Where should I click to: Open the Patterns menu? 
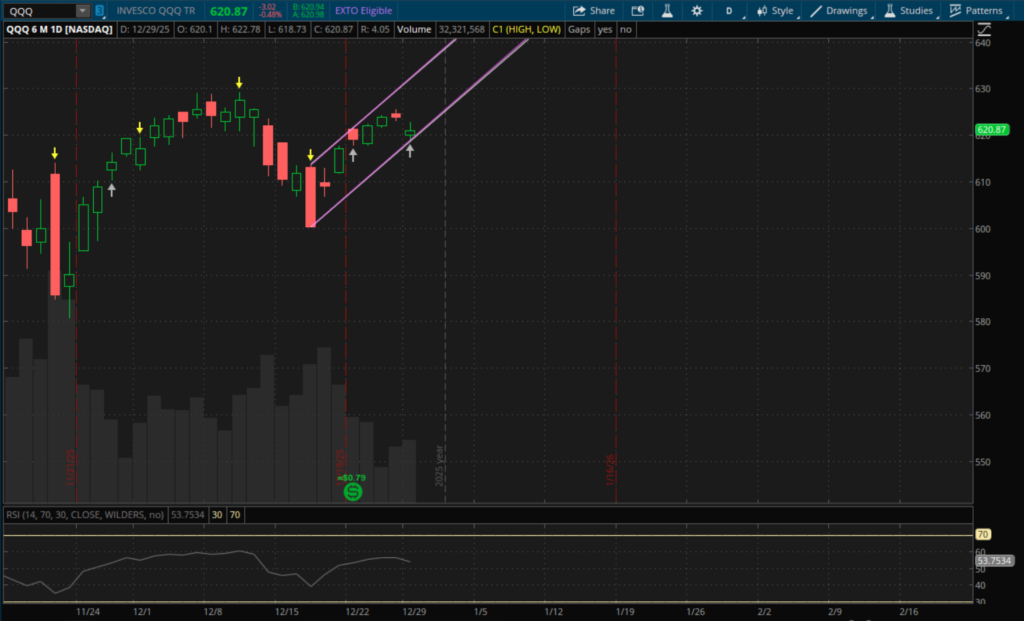(x=976, y=11)
